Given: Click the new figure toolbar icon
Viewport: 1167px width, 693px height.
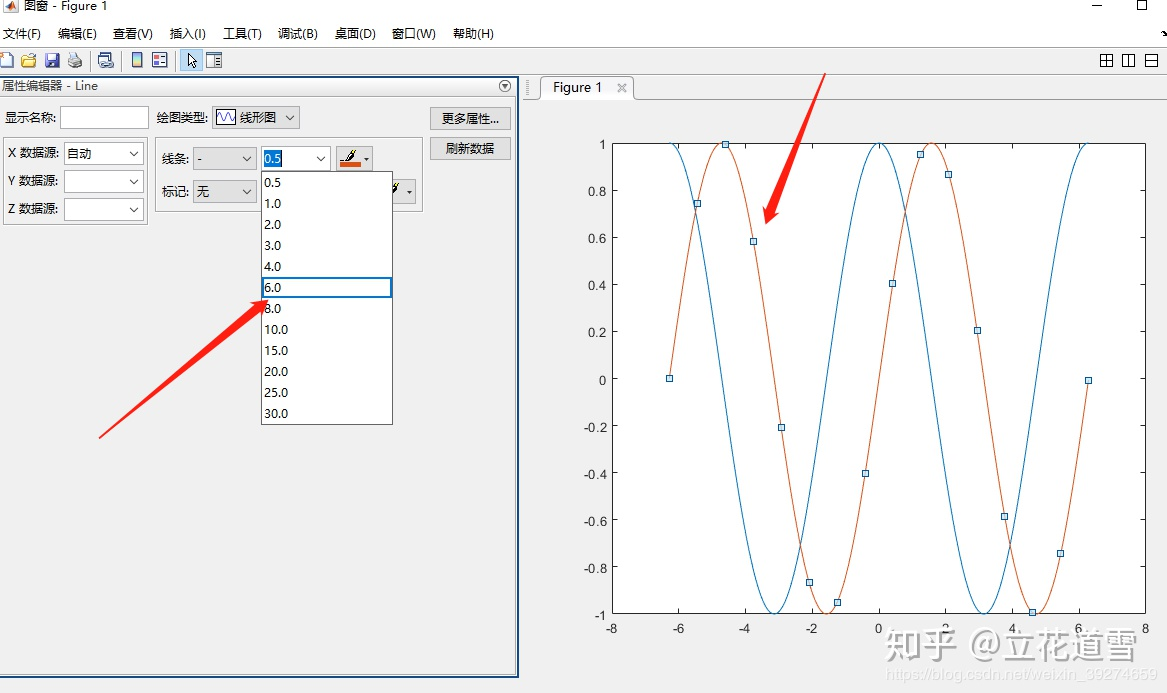Looking at the screenshot, I should tap(7, 60).
